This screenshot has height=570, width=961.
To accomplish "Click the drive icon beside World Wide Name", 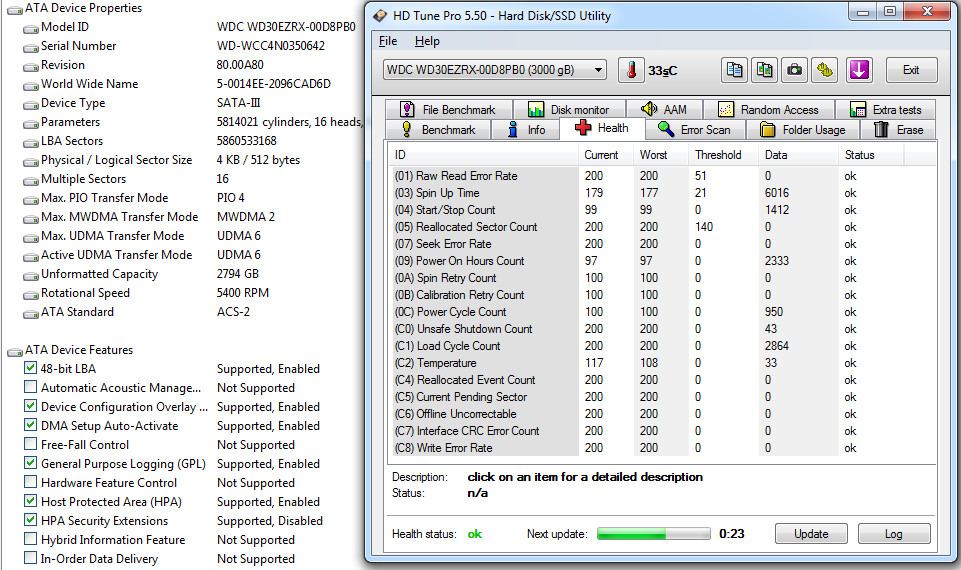I will (30, 85).
